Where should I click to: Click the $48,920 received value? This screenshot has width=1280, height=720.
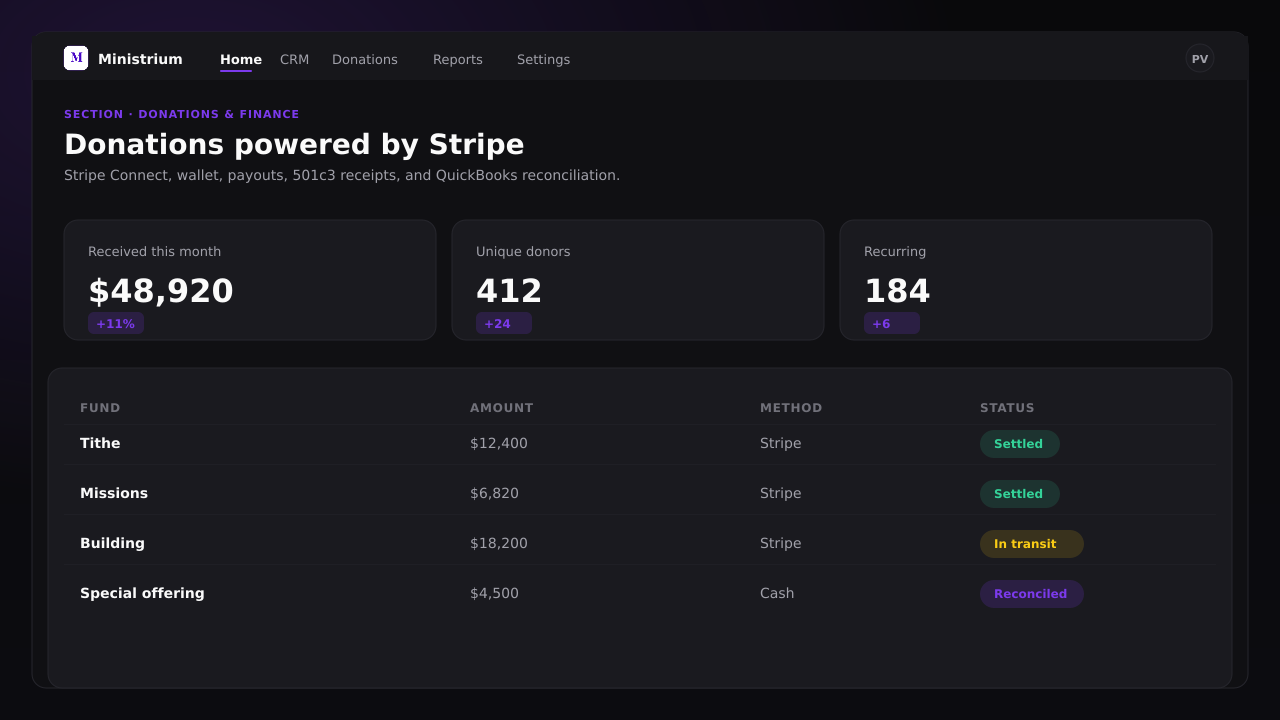161,291
